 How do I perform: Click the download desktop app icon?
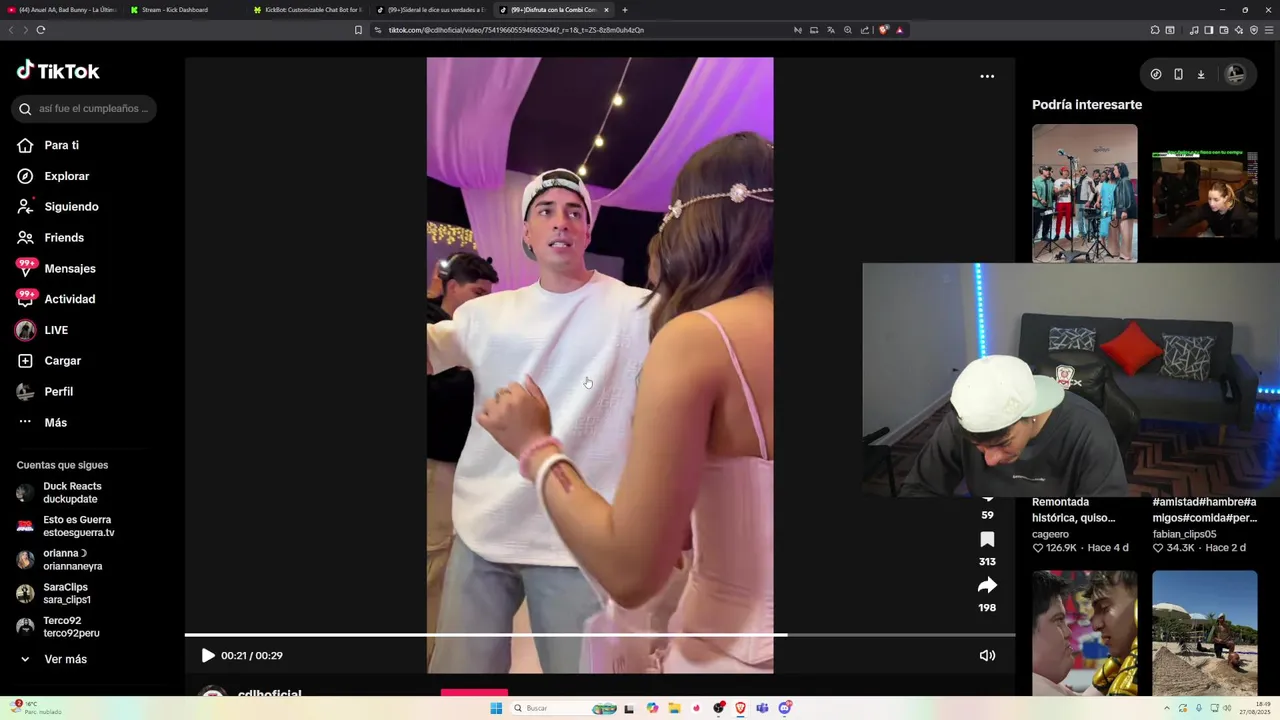(x=1201, y=74)
